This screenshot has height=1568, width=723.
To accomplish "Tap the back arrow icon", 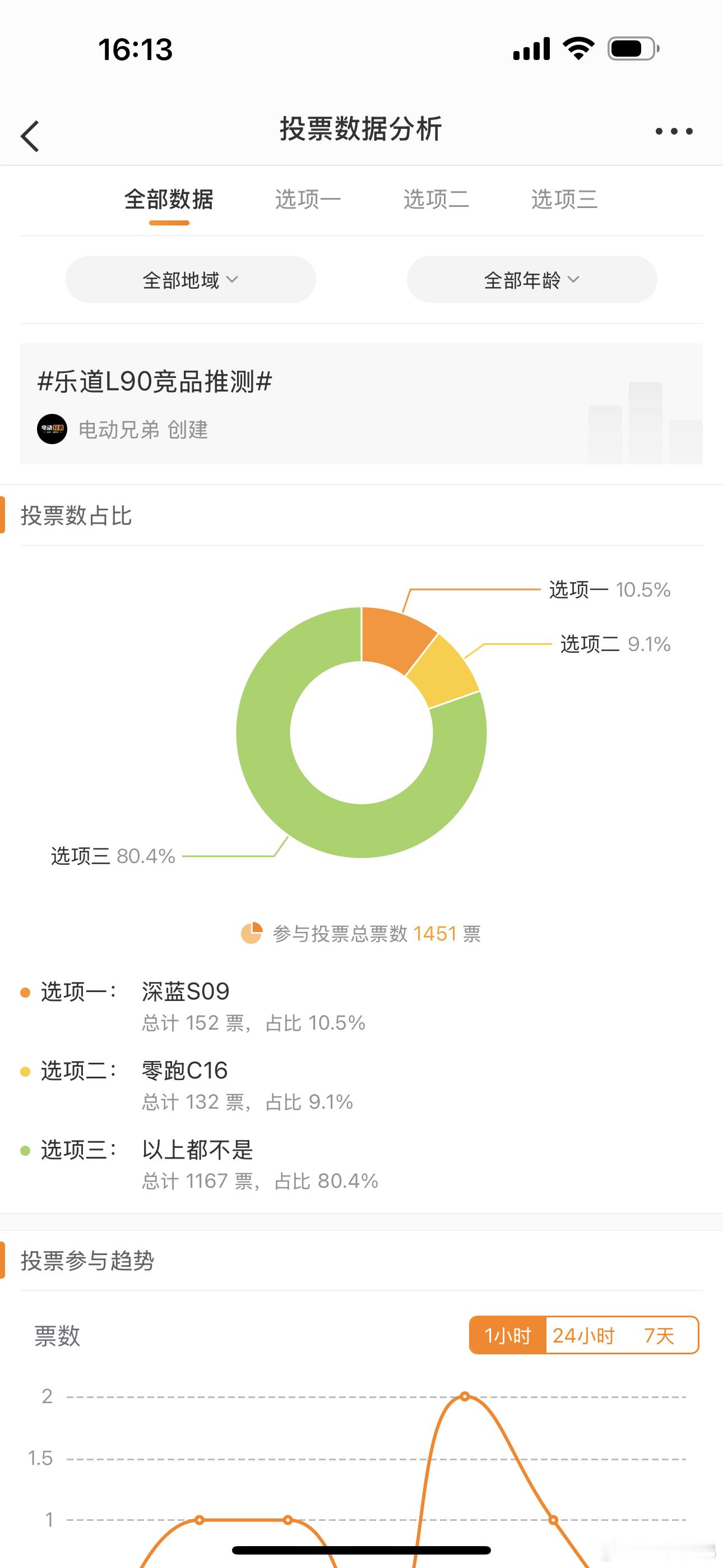I will [x=30, y=135].
